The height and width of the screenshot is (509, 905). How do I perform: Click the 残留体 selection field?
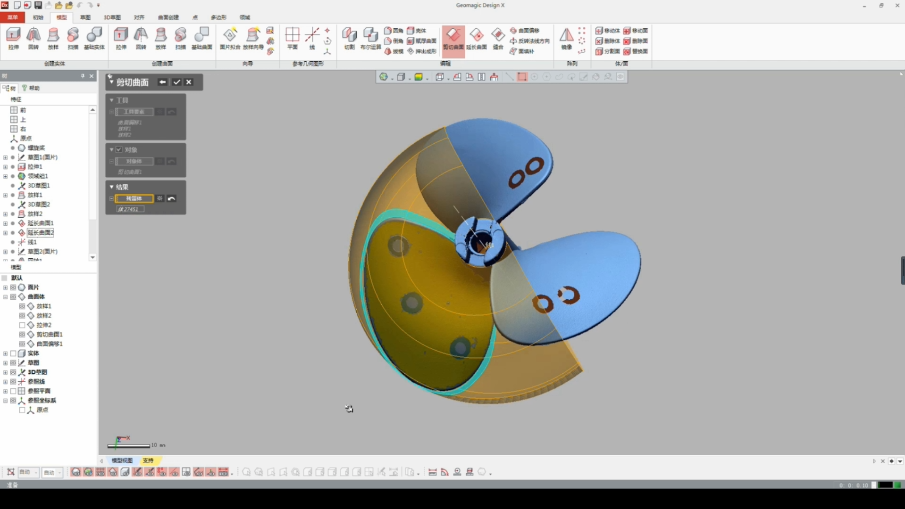point(134,198)
